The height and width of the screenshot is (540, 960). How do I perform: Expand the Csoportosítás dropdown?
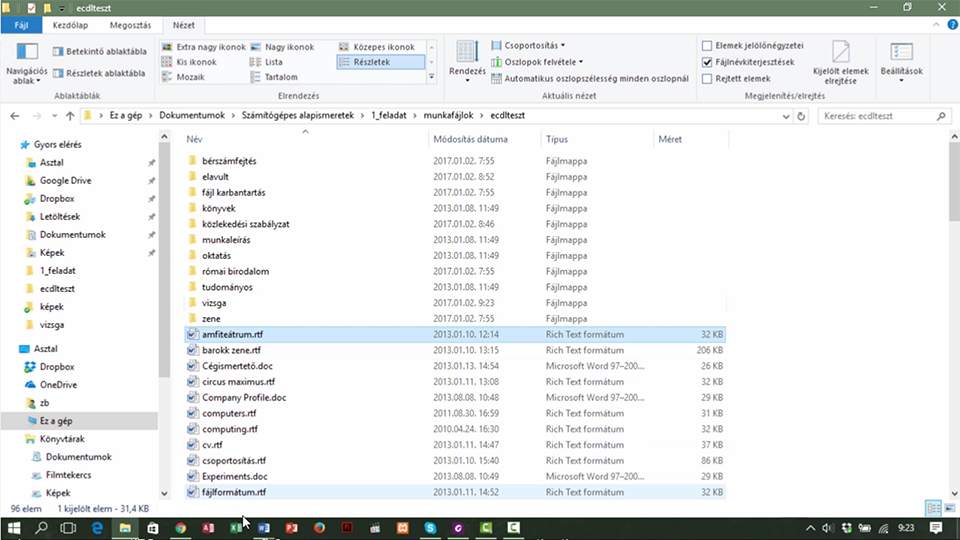click(528, 45)
